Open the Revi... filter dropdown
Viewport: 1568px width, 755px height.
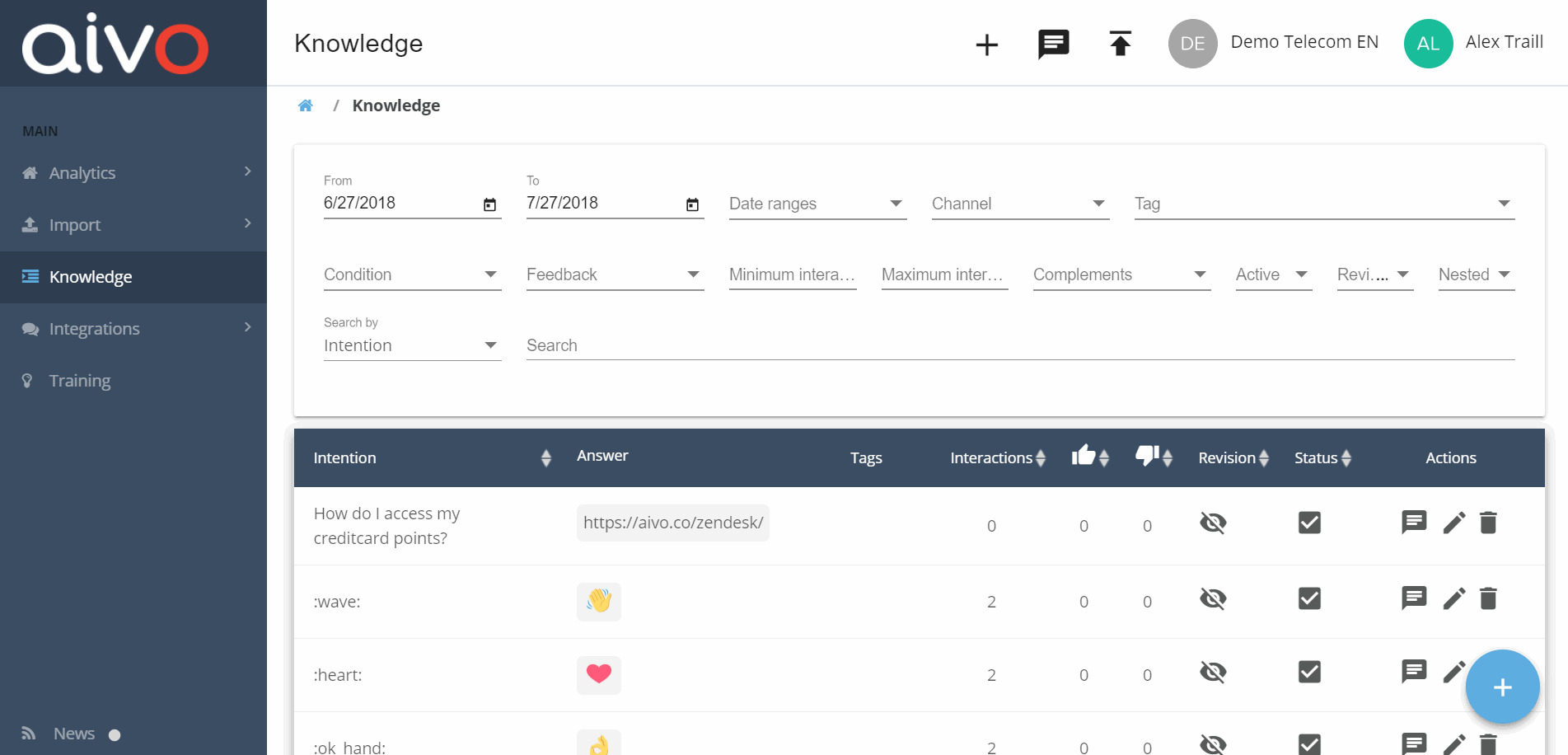[x=1375, y=274]
